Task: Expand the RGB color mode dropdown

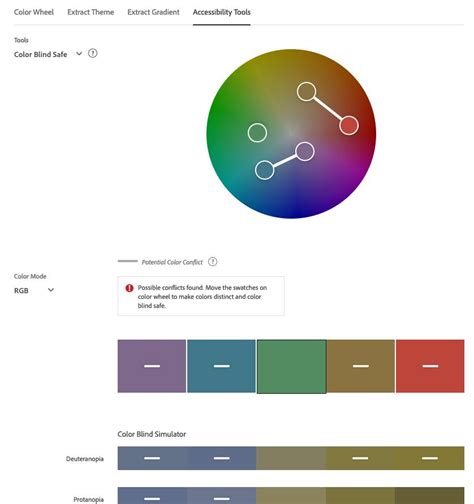Action: (x=34, y=290)
